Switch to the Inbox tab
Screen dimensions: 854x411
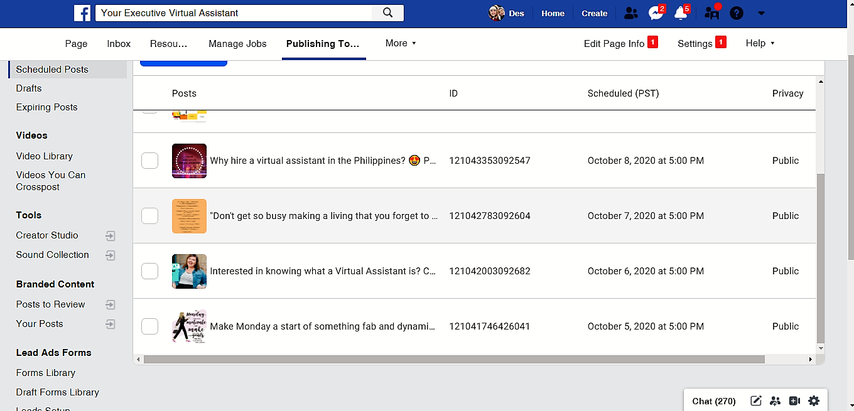(x=118, y=44)
